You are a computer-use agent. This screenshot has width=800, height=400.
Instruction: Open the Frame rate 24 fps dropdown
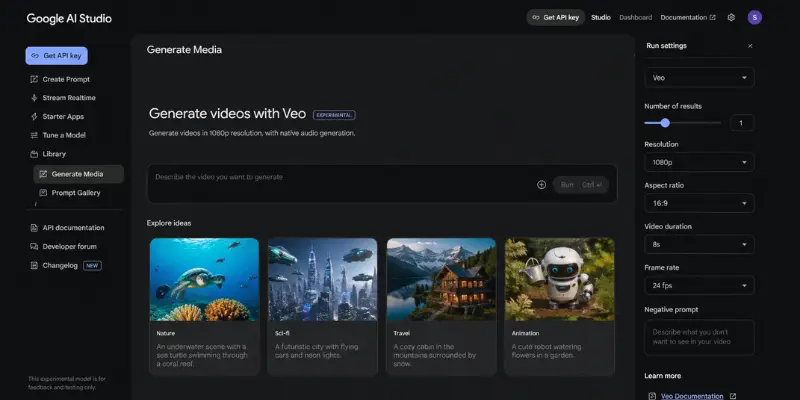click(x=699, y=285)
